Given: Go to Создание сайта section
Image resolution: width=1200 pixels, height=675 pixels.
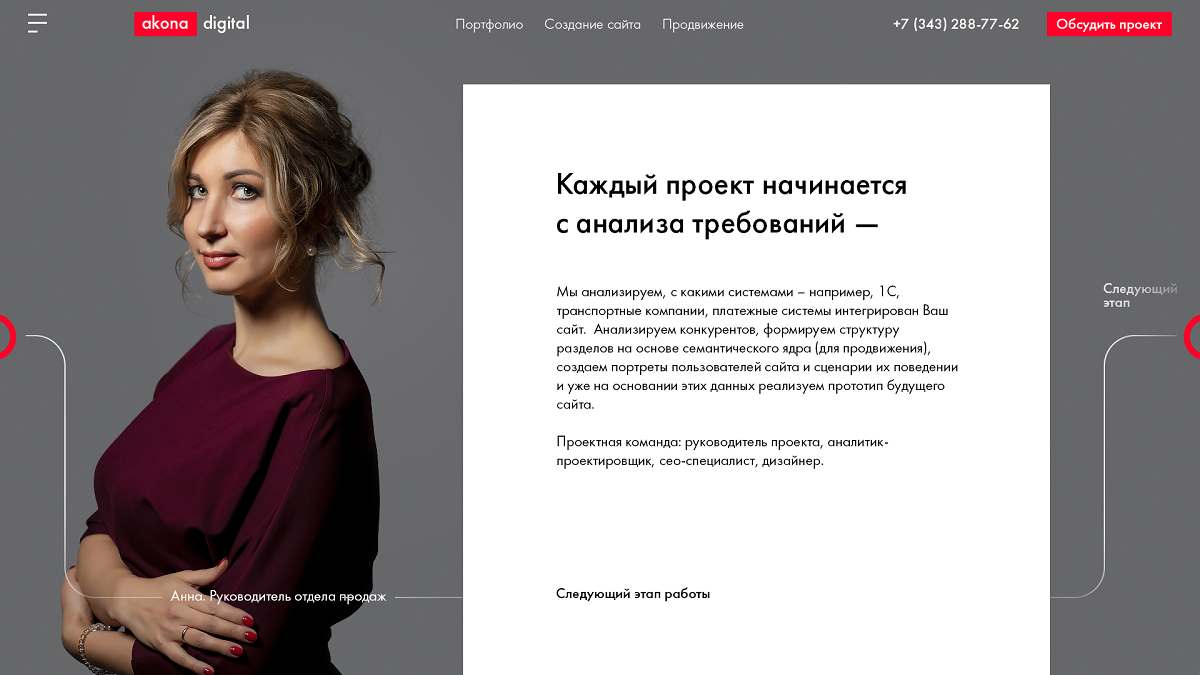Looking at the screenshot, I should [592, 24].
